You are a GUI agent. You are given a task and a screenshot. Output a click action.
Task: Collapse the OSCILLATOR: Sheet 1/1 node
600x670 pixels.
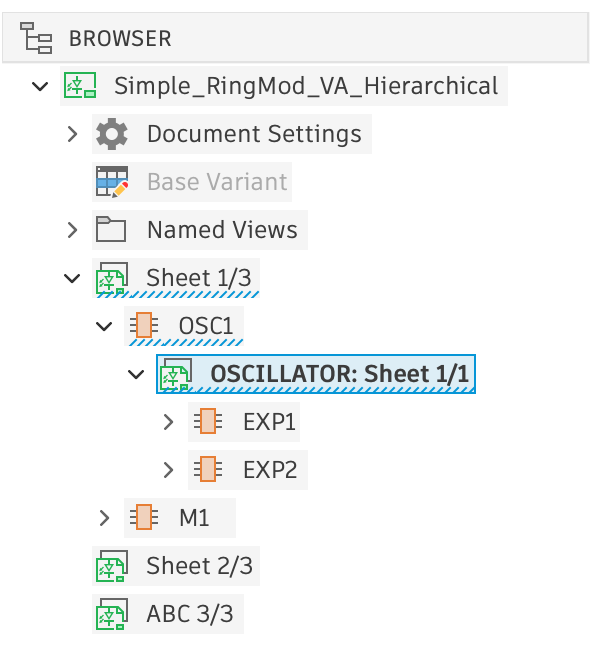(x=136, y=375)
